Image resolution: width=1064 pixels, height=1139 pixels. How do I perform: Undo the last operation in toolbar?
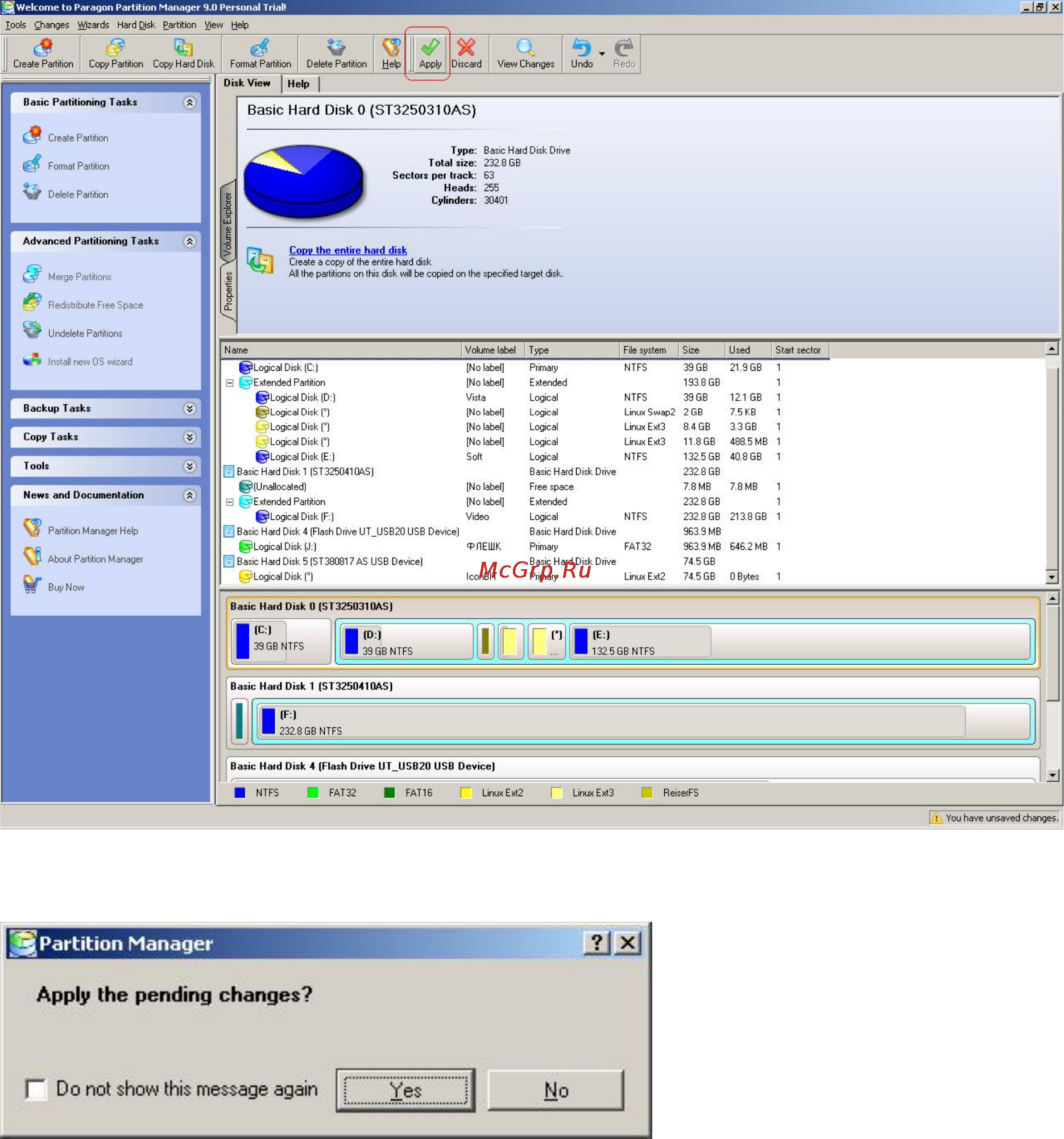tap(582, 54)
